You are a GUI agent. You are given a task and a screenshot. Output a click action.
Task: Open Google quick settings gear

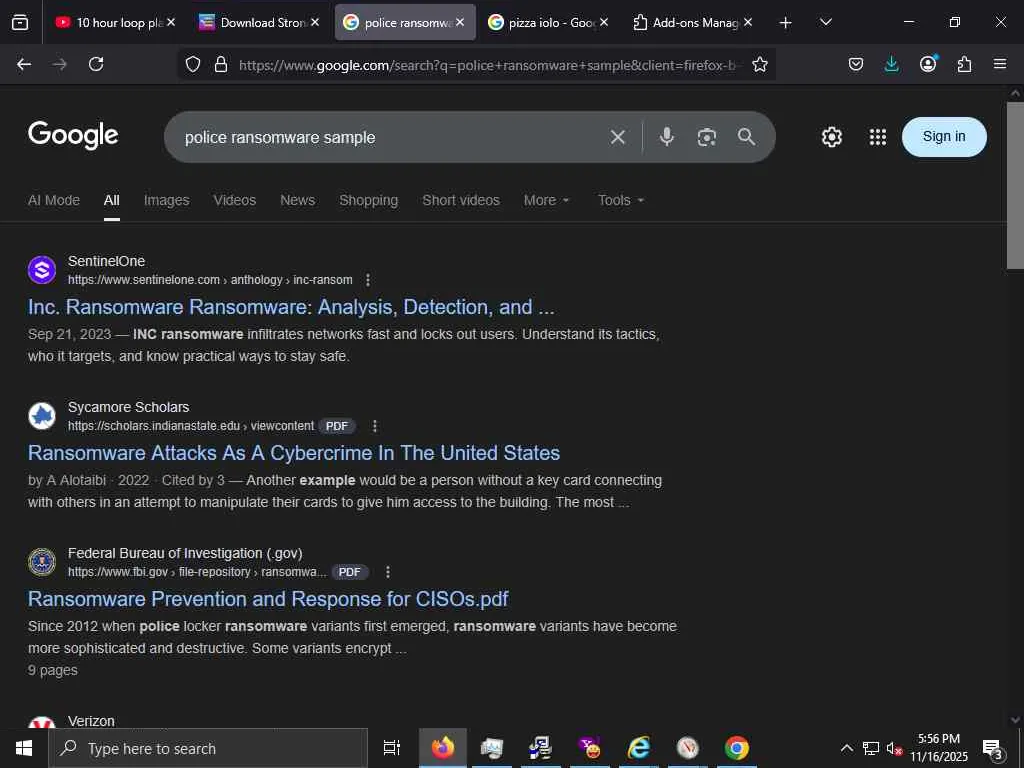(831, 136)
